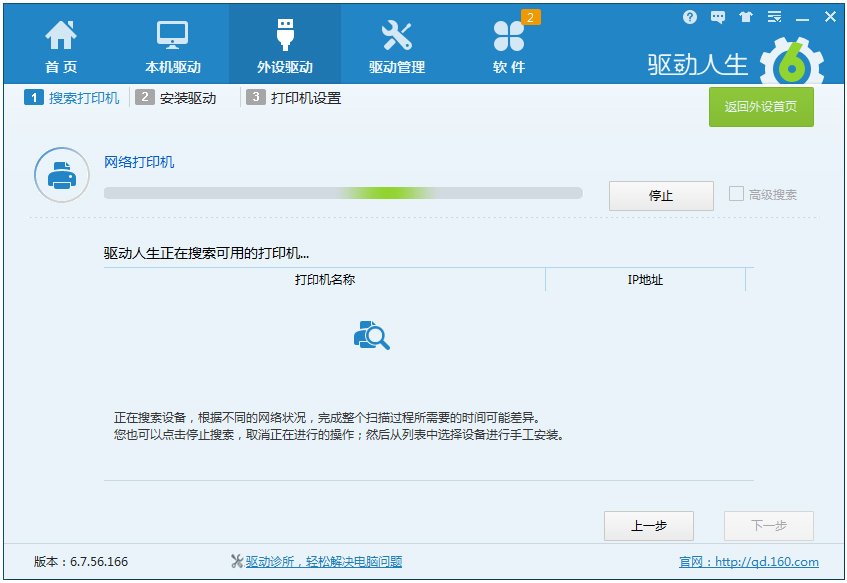
Task: Click the search progress bar
Action: click(x=343, y=193)
